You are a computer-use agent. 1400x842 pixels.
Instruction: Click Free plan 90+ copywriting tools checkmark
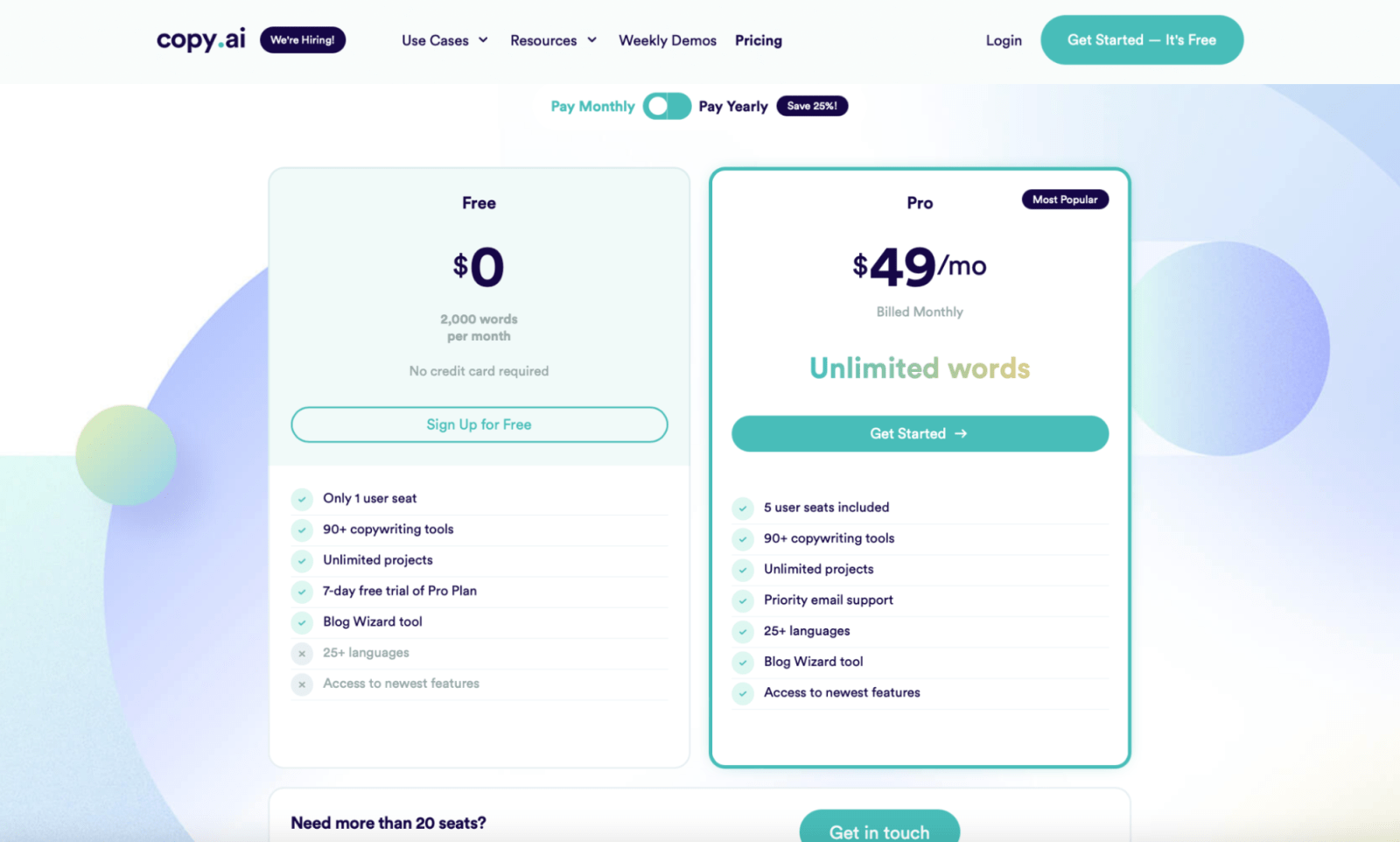click(x=302, y=530)
